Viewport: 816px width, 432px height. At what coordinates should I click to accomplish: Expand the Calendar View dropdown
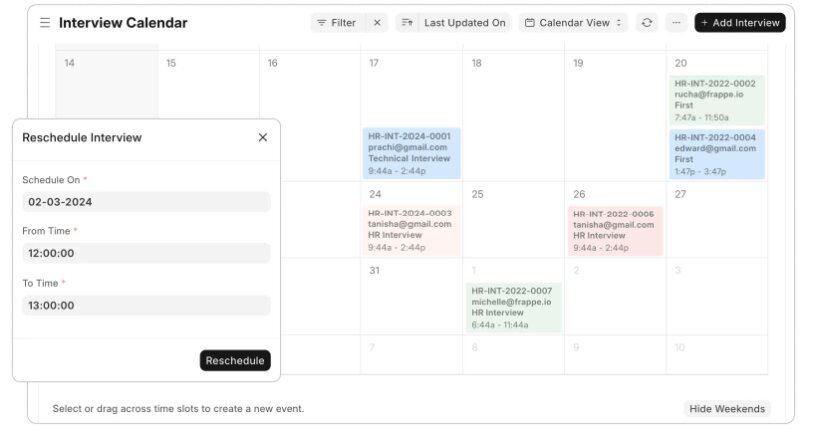coord(573,23)
